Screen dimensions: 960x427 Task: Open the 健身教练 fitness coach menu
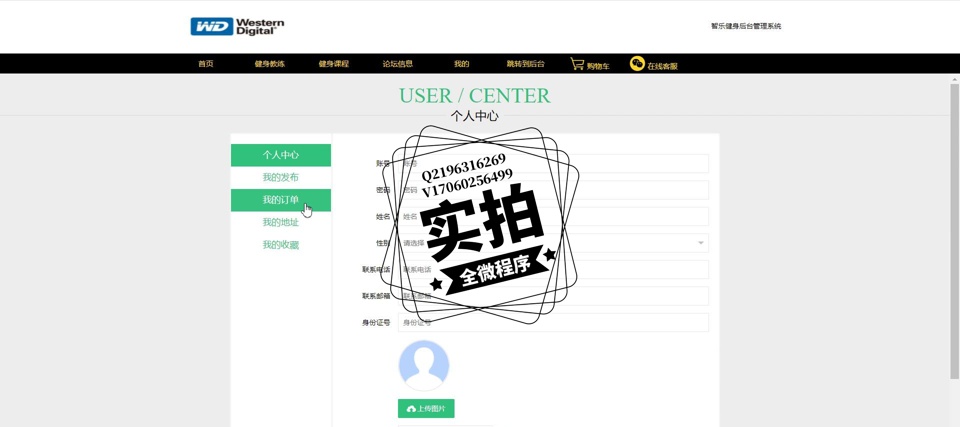point(270,64)
